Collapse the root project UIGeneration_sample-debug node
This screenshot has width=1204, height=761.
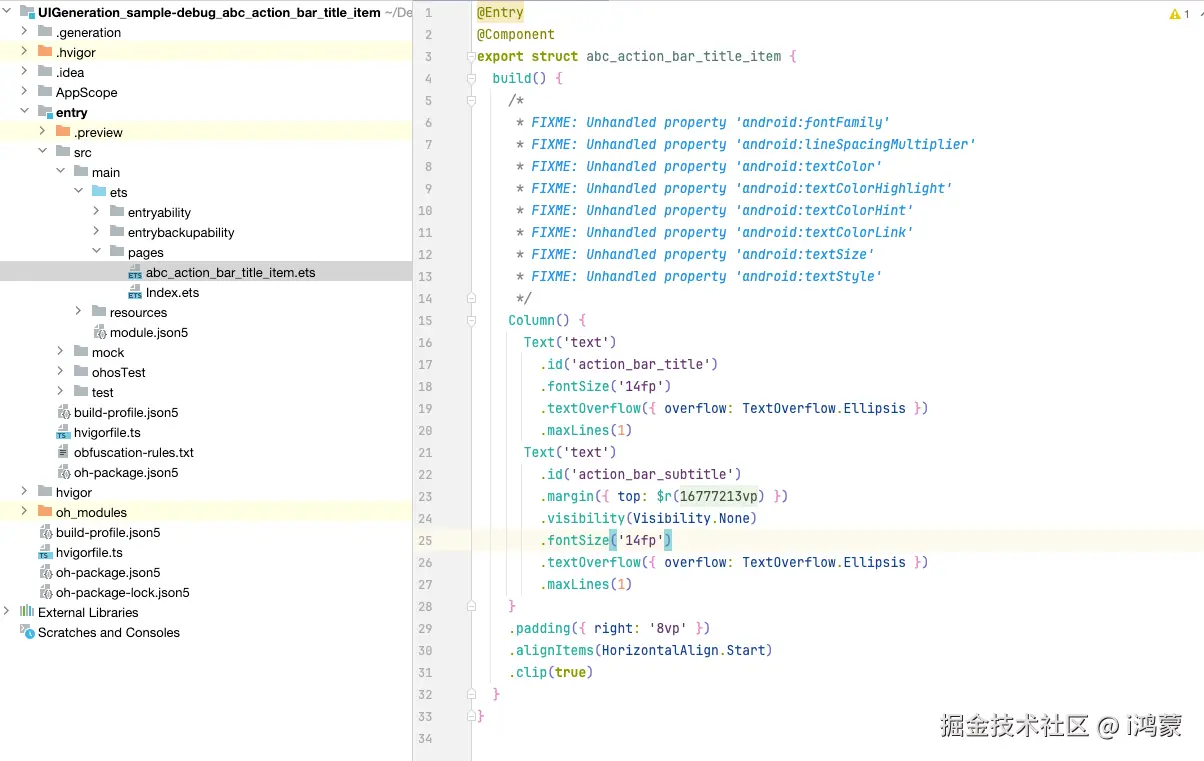tap(8, 12)
